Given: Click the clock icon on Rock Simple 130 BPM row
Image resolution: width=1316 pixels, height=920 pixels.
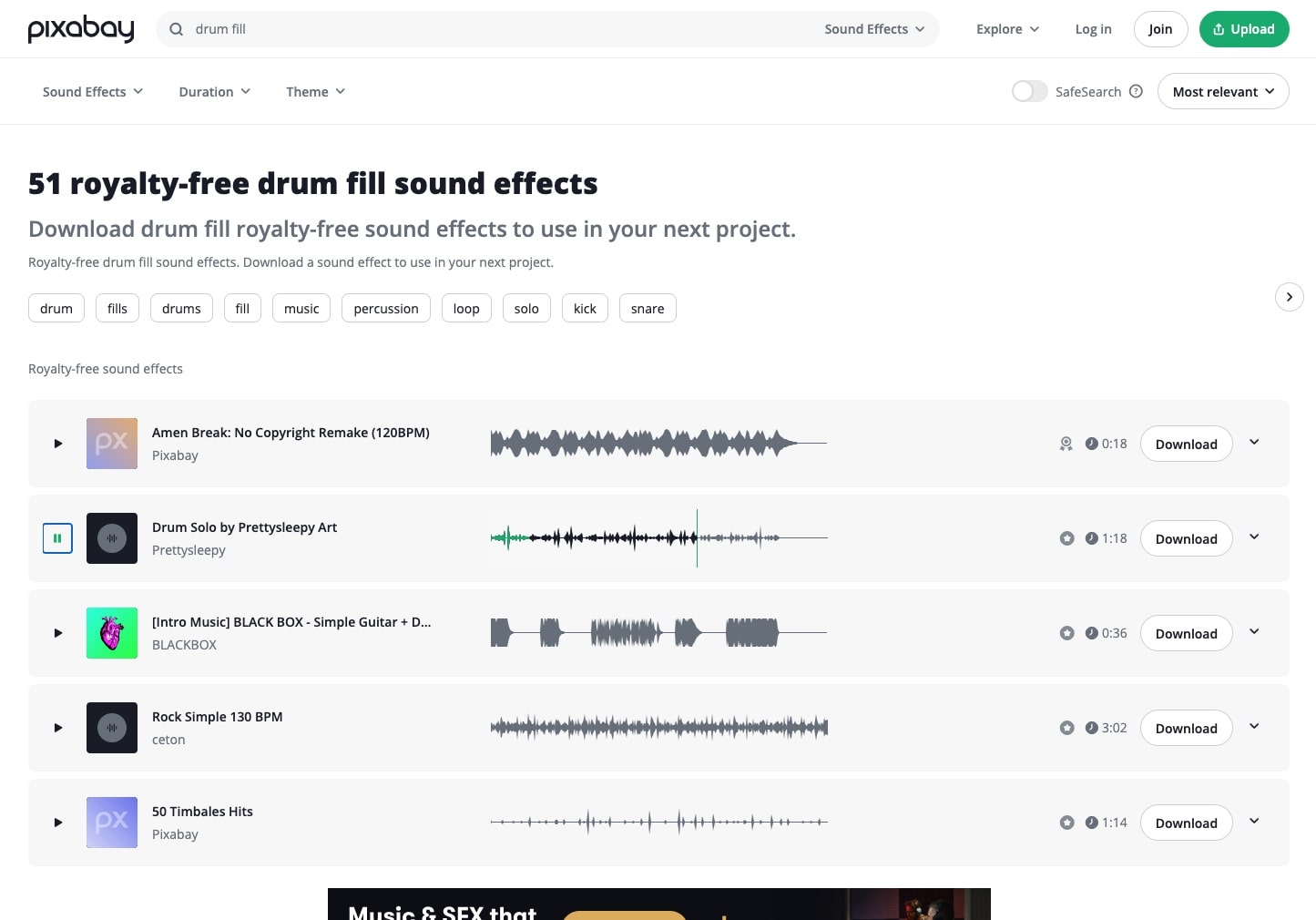Looking at the screenshot, I should (x=1091, y=728).
